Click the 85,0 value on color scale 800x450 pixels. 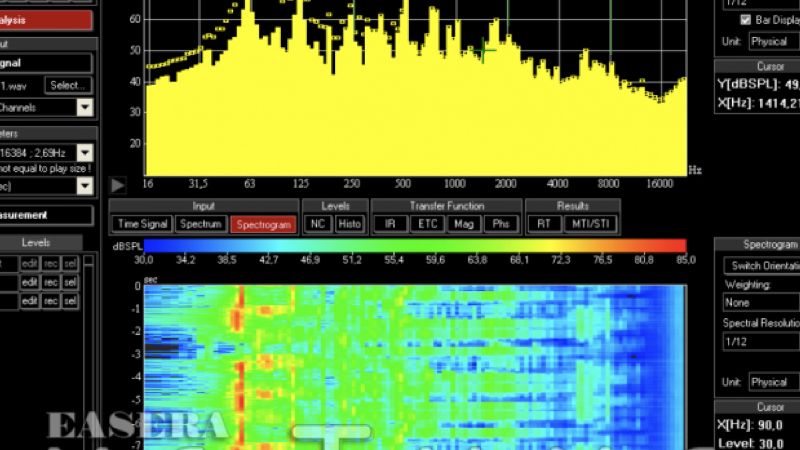(x=686, y=260)
